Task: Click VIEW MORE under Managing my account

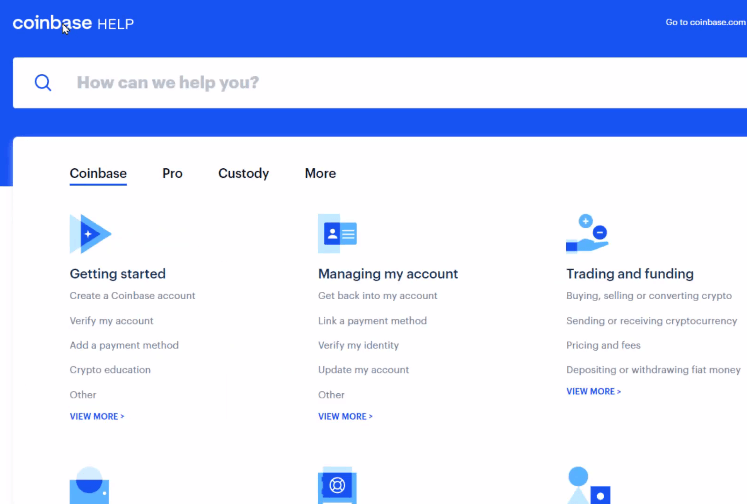Action: coord(345,416)
